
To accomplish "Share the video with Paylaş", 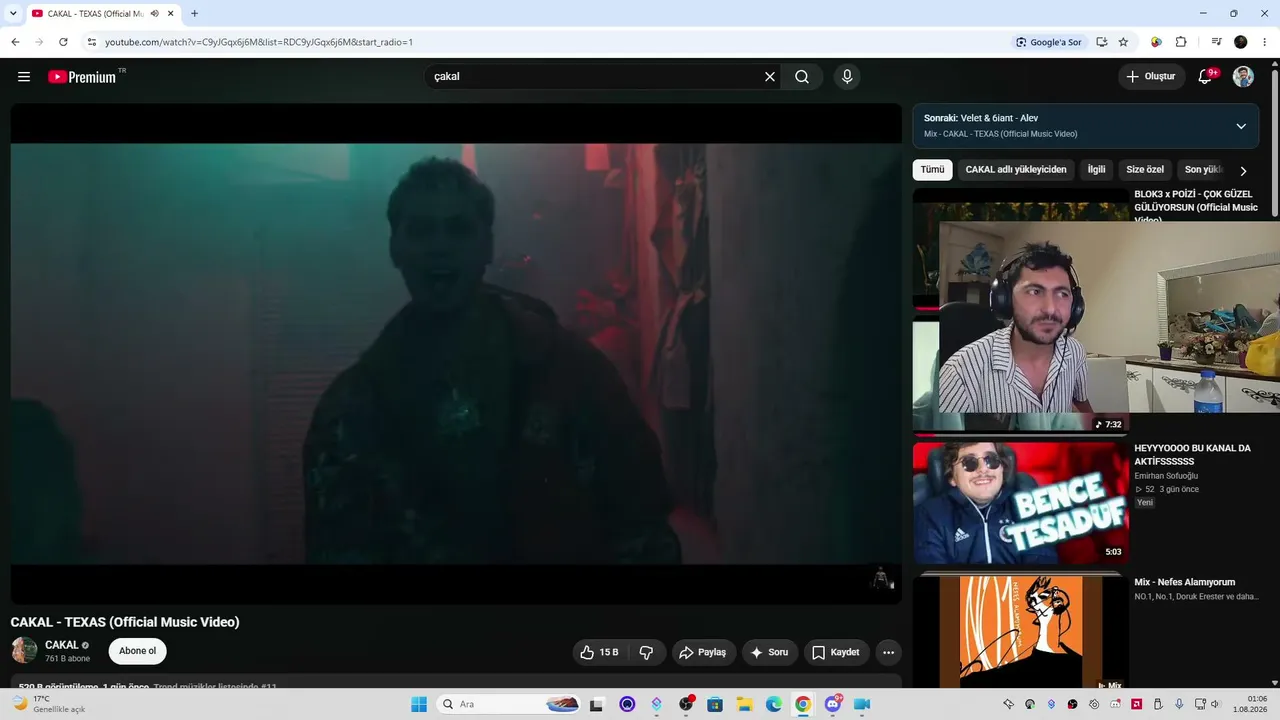I will [x=704, y=653].
